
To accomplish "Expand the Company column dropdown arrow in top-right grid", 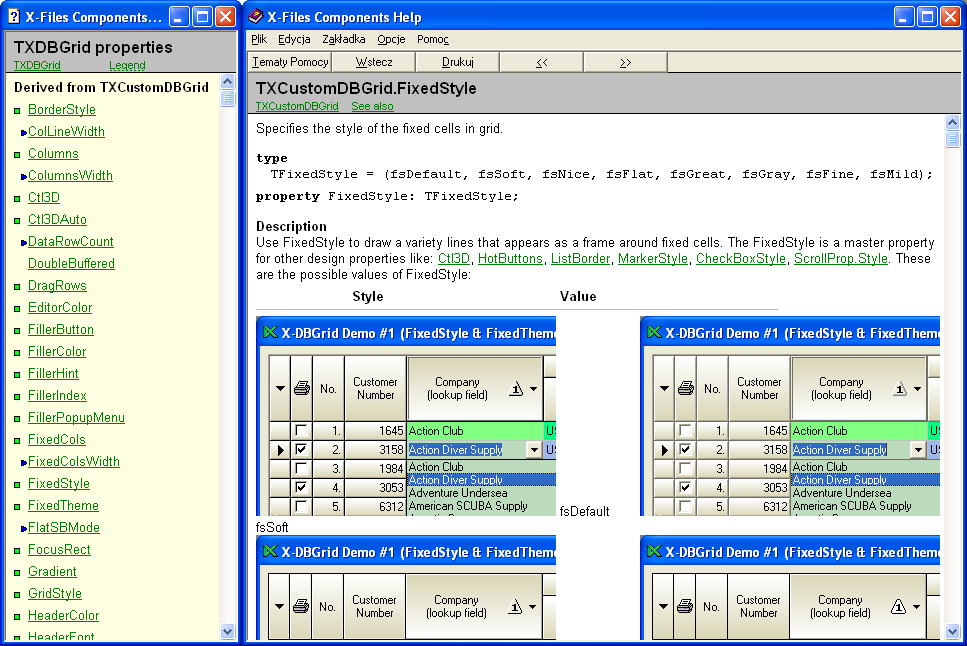I will 917,389.
